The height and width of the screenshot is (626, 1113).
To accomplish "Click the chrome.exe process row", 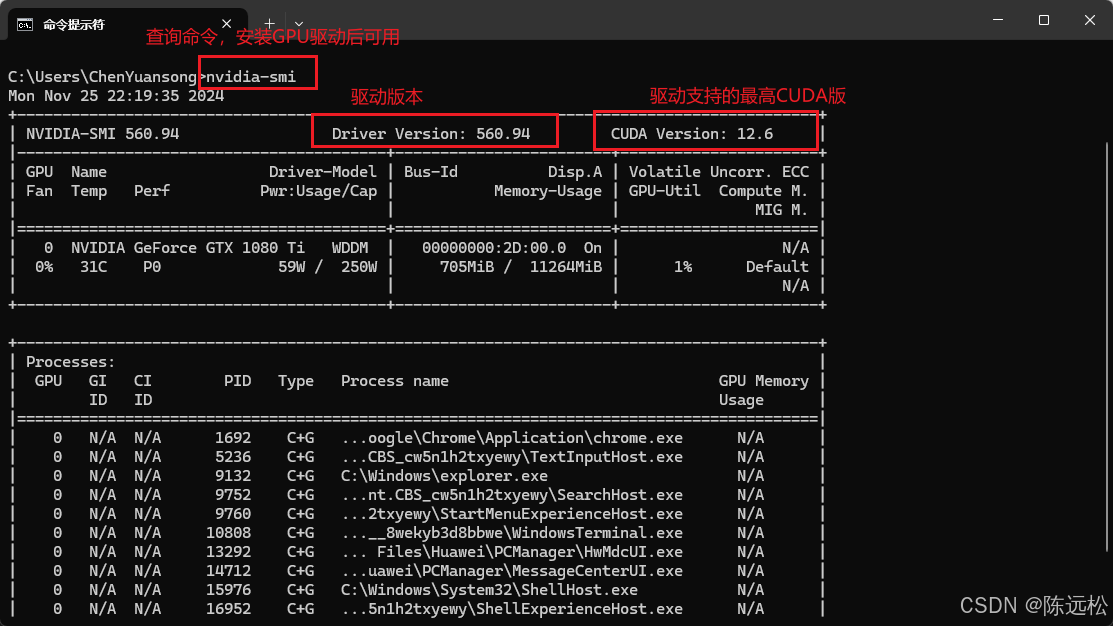I will click(417, 438).
